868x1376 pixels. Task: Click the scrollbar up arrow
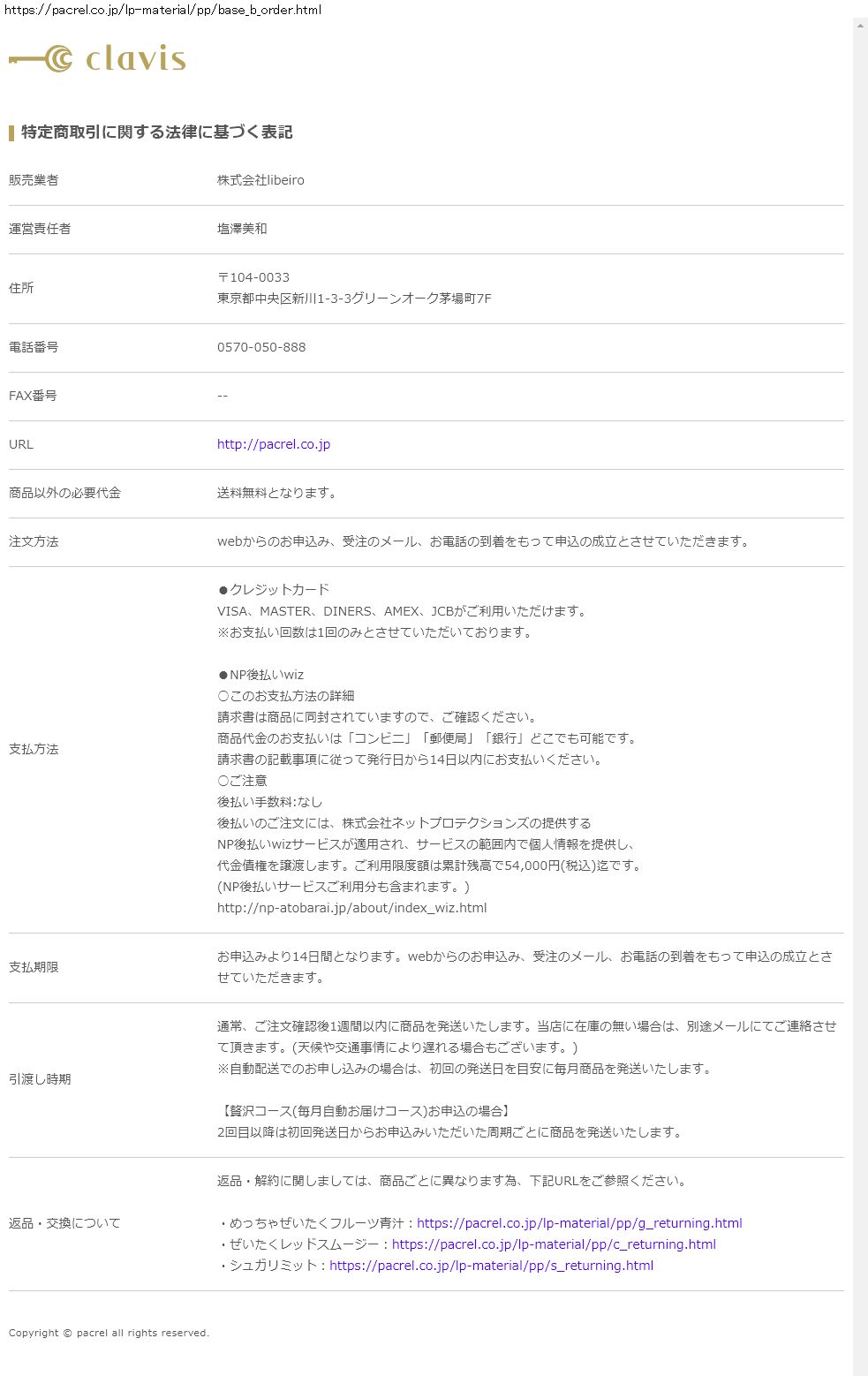coord(860,26)
